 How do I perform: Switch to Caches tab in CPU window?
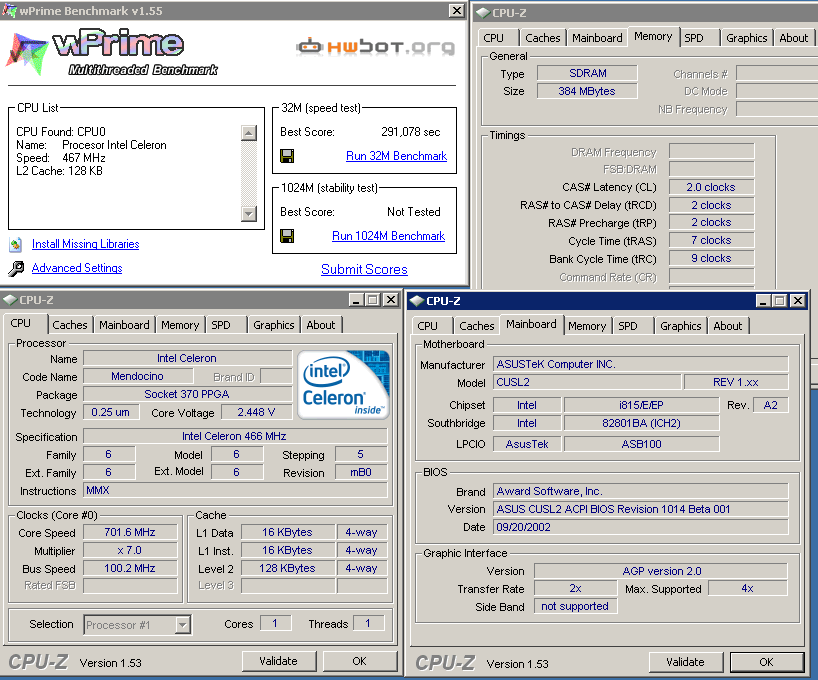(x=70, y=325)
